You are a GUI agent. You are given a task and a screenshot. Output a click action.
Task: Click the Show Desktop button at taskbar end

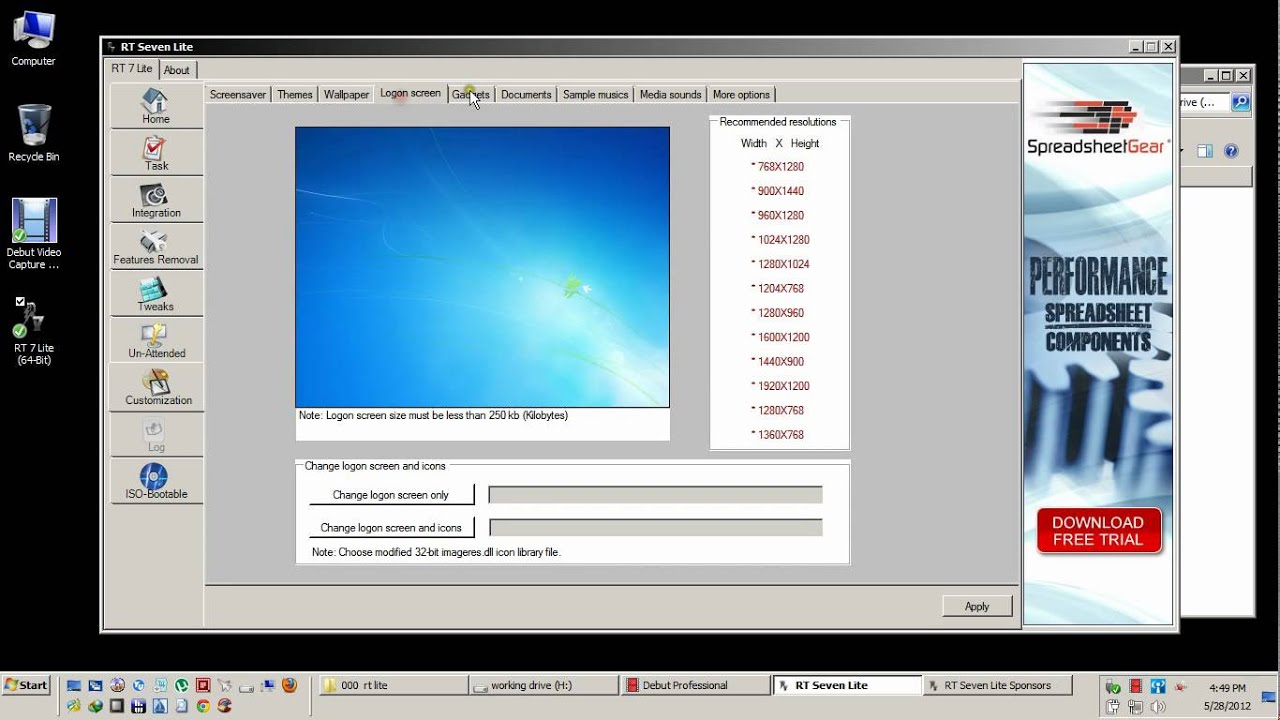tap(1268, 697)
